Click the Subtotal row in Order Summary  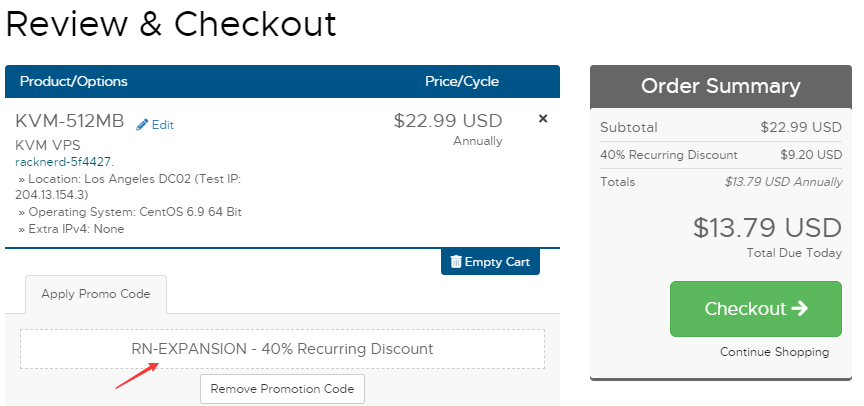(x=720, y=128)
